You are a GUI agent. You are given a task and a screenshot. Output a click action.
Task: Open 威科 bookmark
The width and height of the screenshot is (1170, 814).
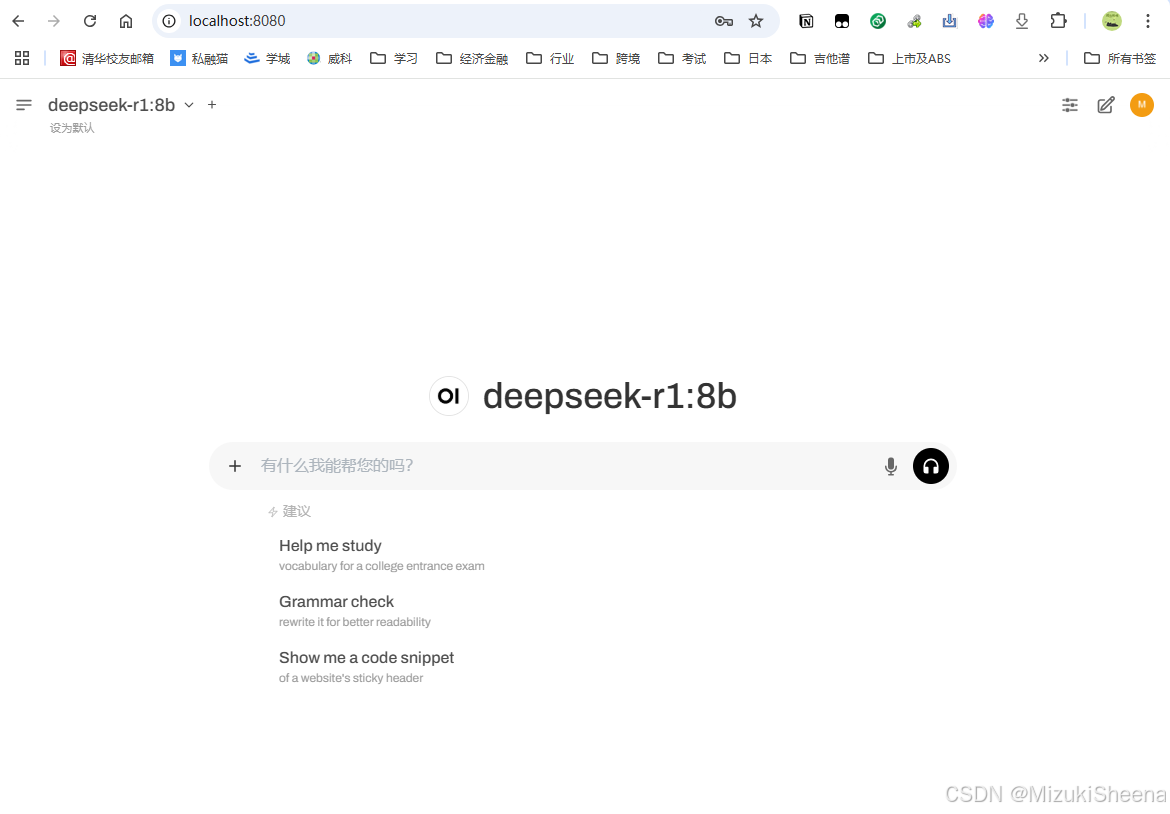pyautogui.click(x=329, y=58)
